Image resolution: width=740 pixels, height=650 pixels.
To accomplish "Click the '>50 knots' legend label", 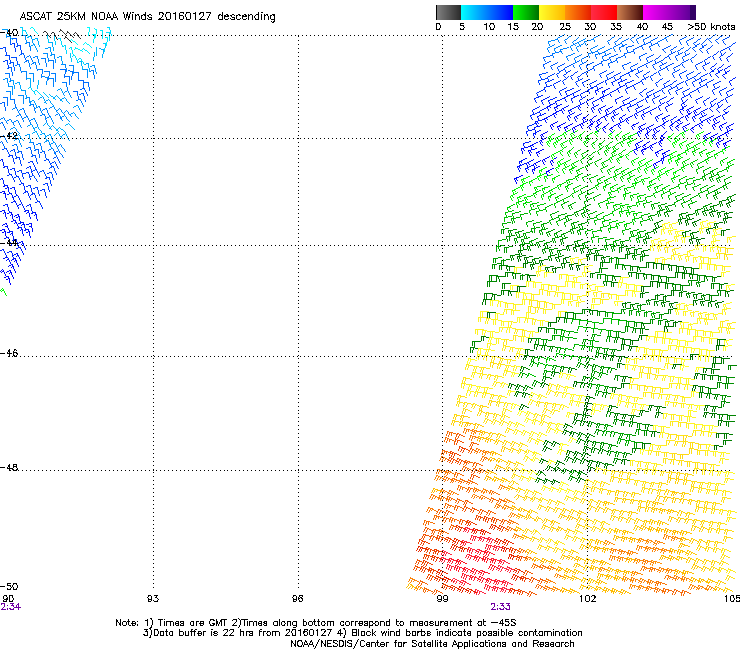I will [711, 27].
